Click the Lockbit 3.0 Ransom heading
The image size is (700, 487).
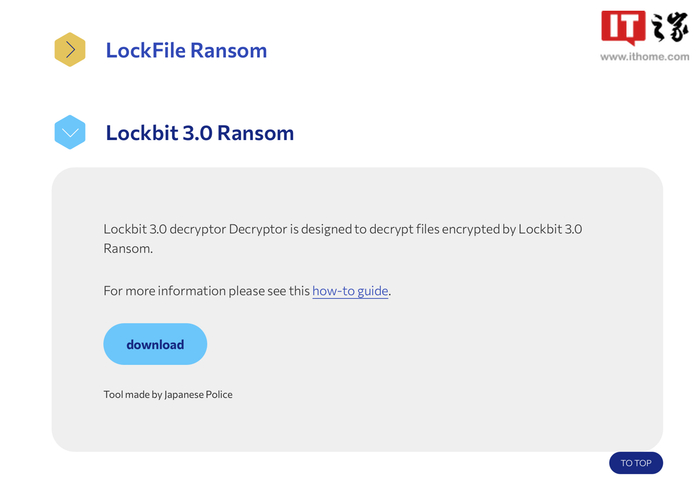[199, 132]
